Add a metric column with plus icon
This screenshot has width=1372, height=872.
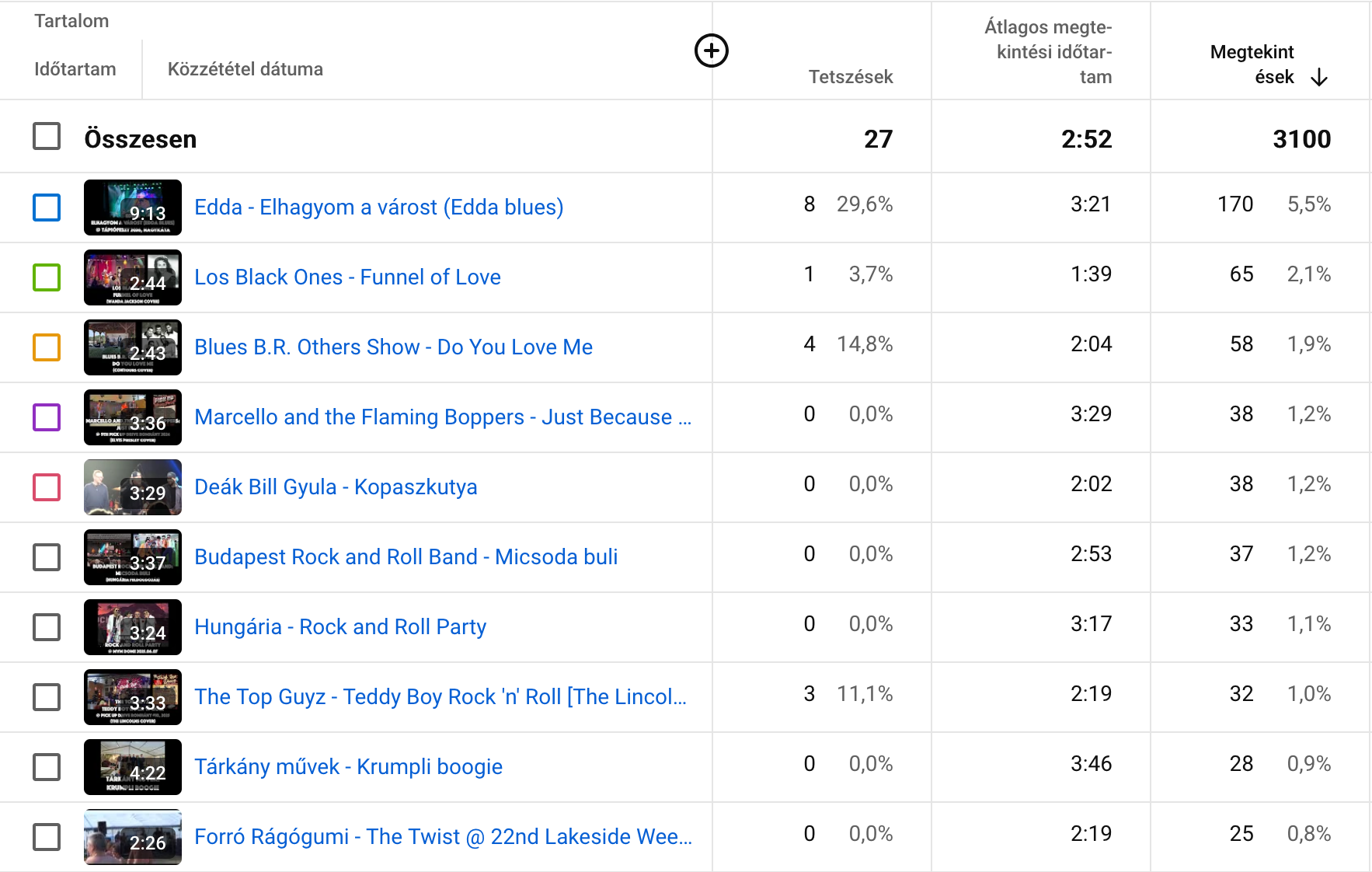[x=711, y=51]
